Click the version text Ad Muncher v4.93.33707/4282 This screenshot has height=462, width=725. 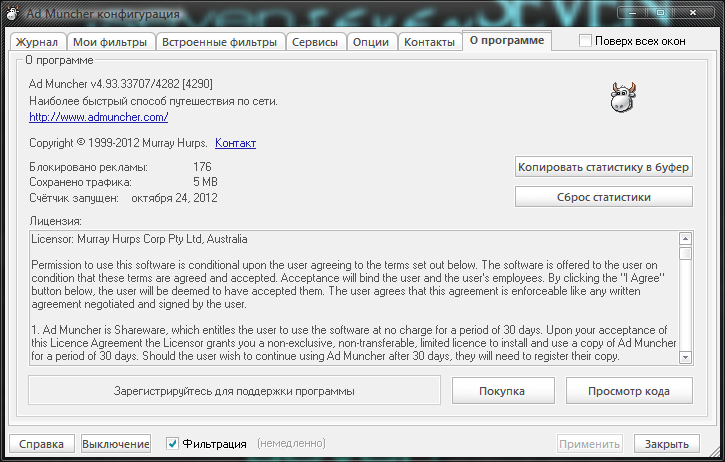[121, 84]
